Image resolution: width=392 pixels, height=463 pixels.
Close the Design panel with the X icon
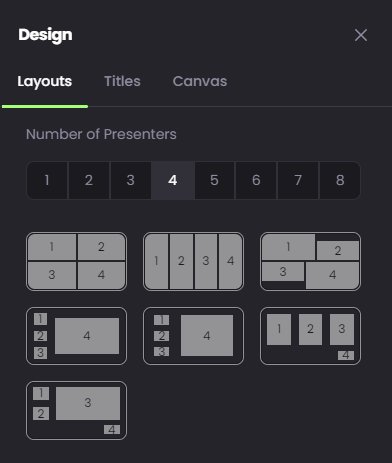click(361, 35)
